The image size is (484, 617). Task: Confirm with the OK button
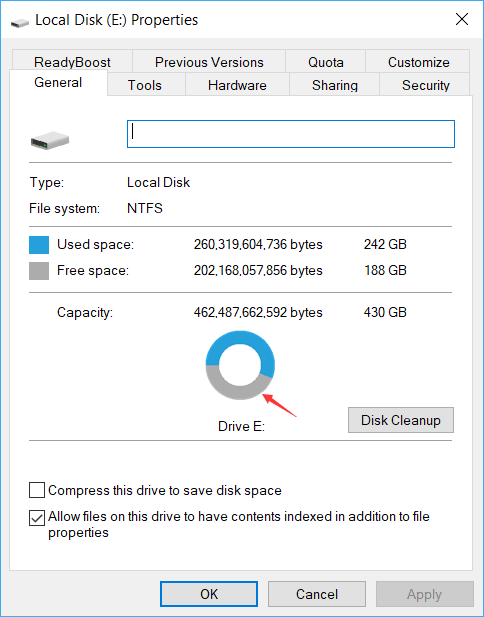(x=209, y=594)
